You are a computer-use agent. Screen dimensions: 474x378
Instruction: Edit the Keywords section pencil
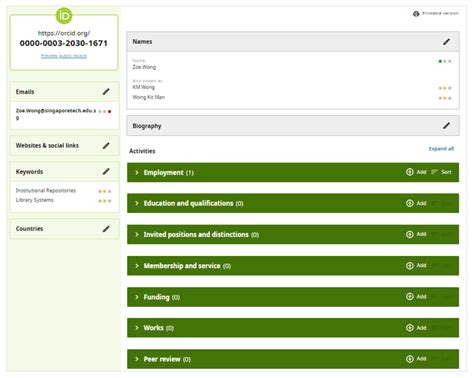[x=106, y=171]
